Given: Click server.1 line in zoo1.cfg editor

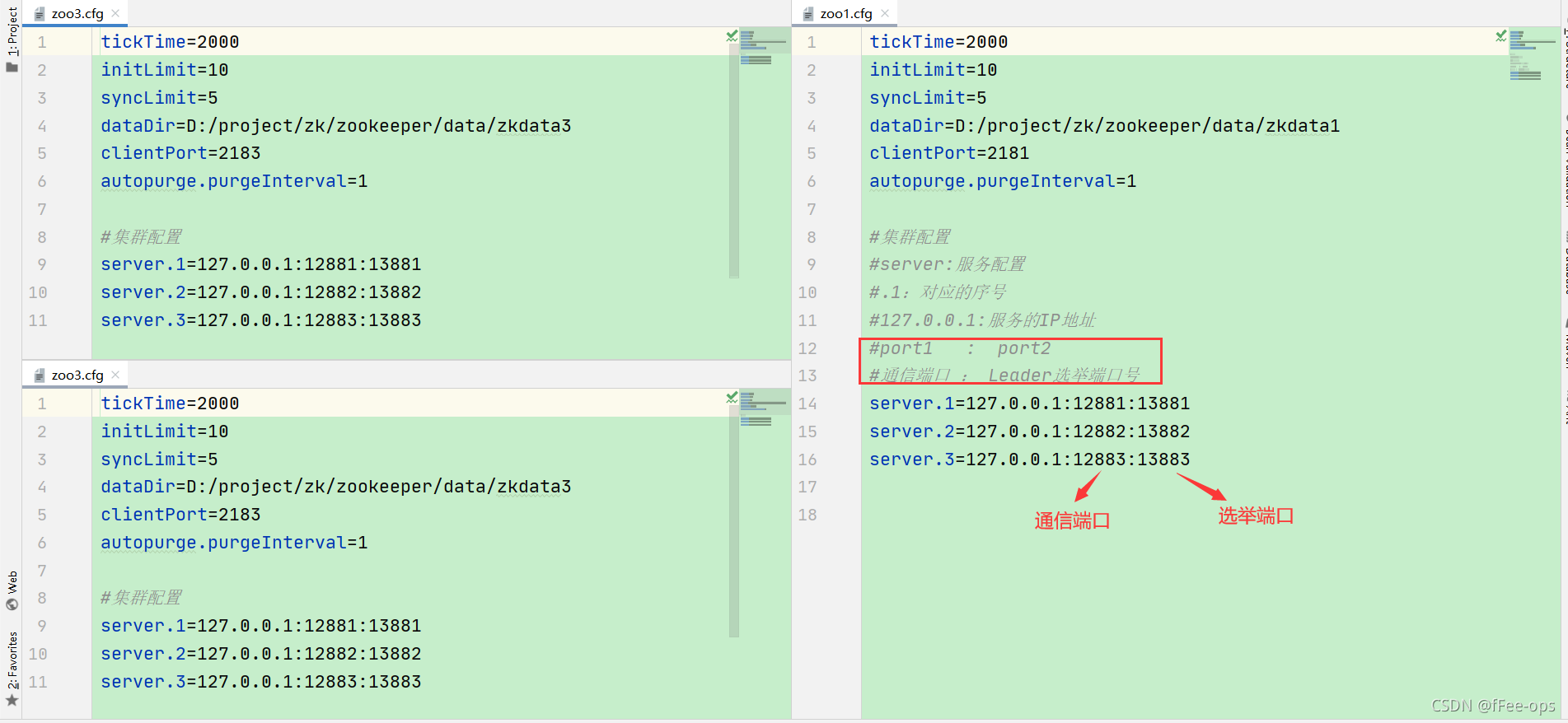Looking at the screenshot, I should pos(1029,403).
